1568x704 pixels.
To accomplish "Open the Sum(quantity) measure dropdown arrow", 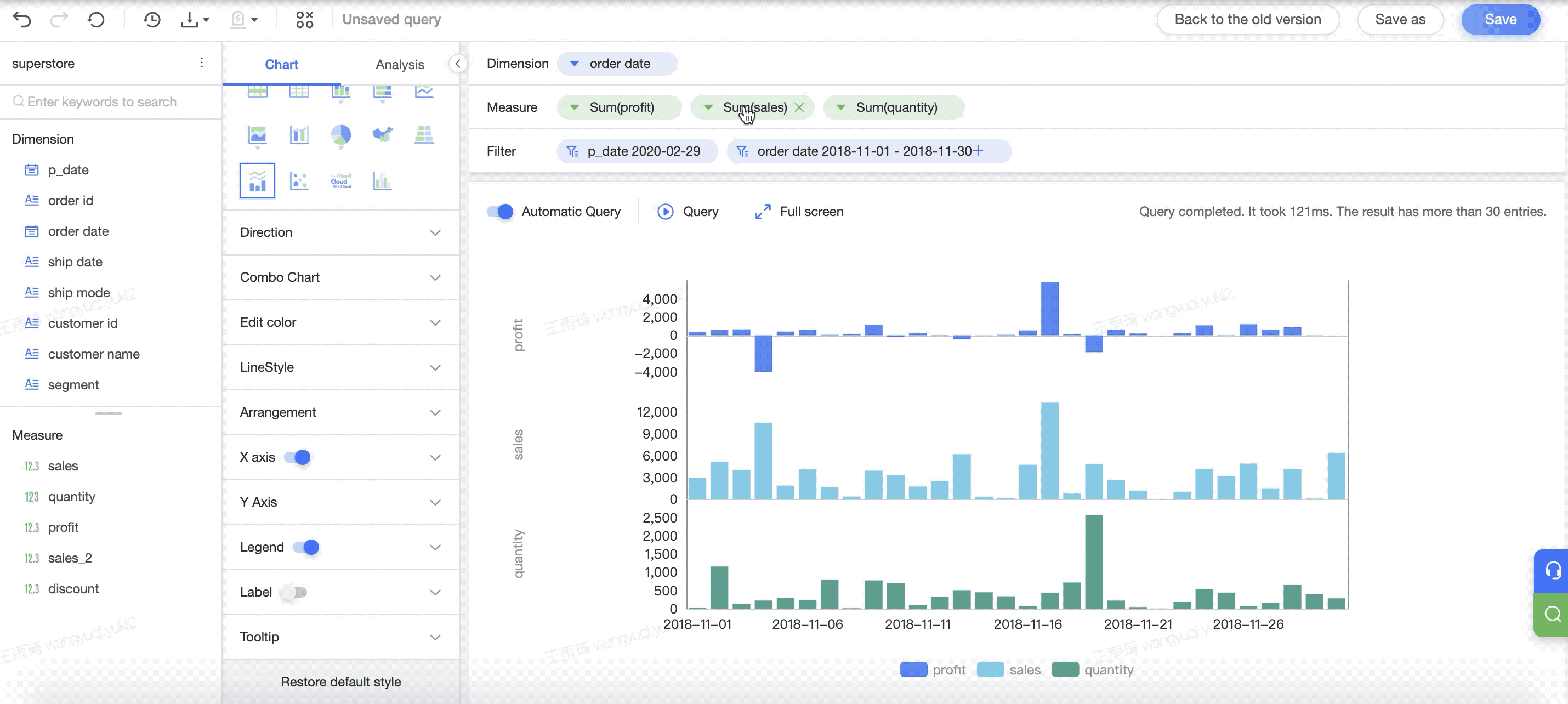I will [x=840, y=107].
